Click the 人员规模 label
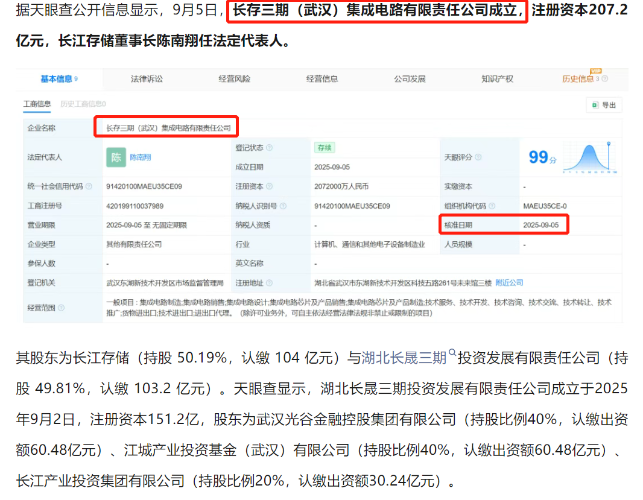 pyautogui.click(x=458, y=244)
